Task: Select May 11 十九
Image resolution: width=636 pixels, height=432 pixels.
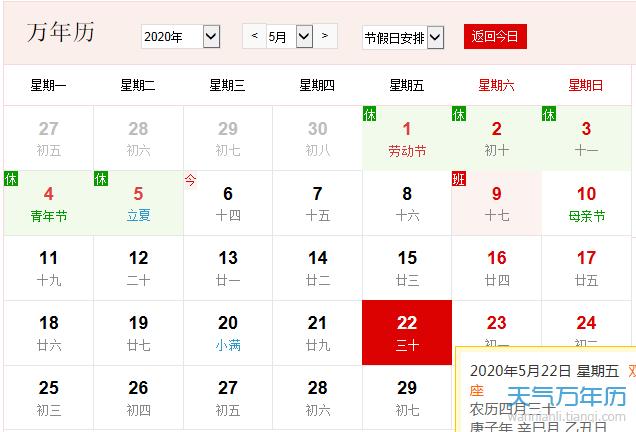Action: coord(49,268)
